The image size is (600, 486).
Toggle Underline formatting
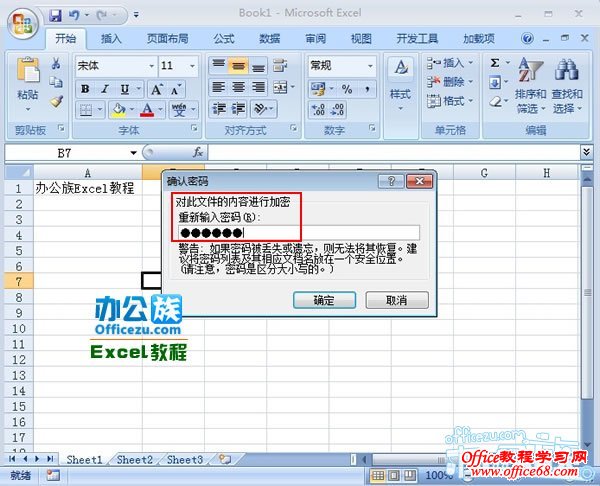[x=125, y=89]
